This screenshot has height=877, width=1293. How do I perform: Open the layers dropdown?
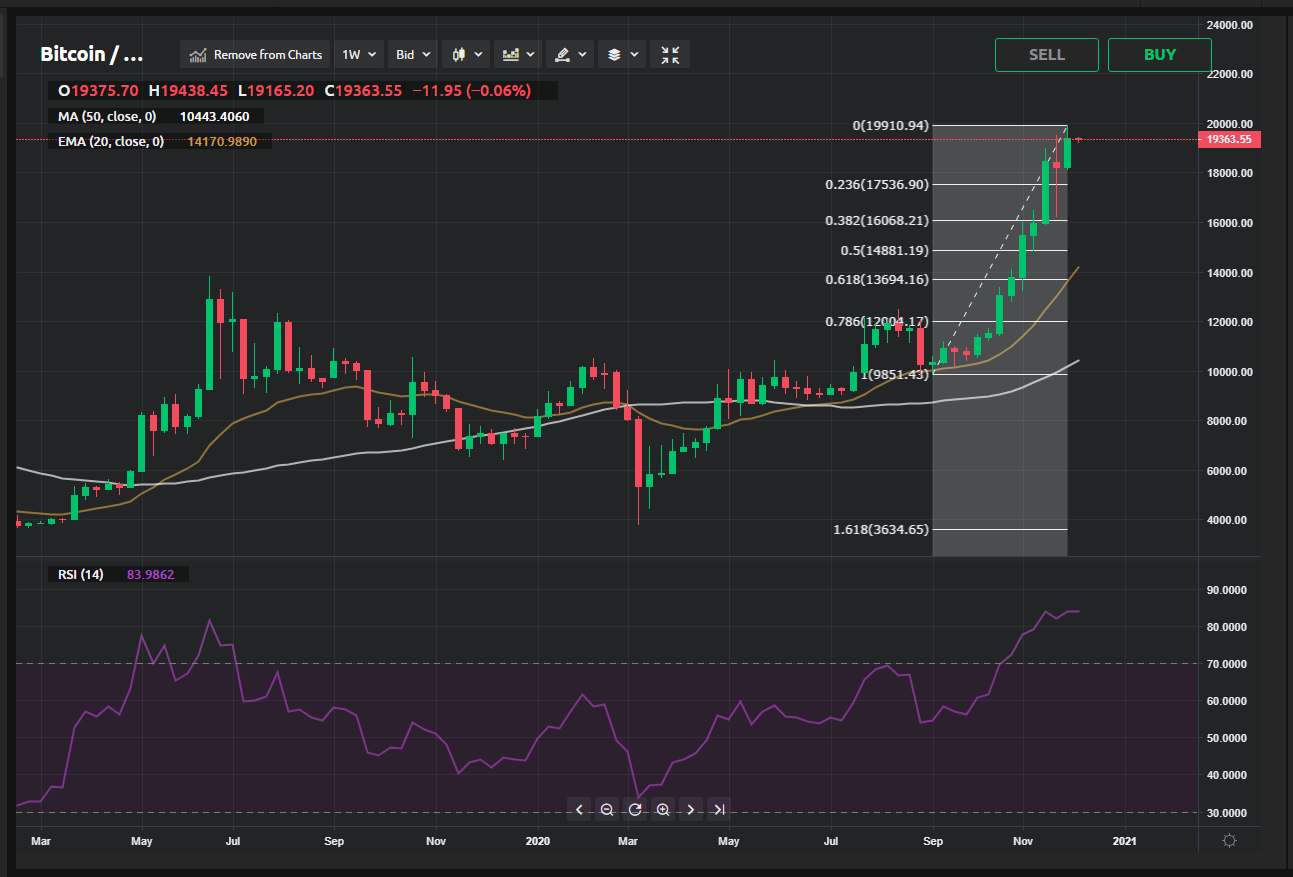pyautogui.click(x=622, y=54)
